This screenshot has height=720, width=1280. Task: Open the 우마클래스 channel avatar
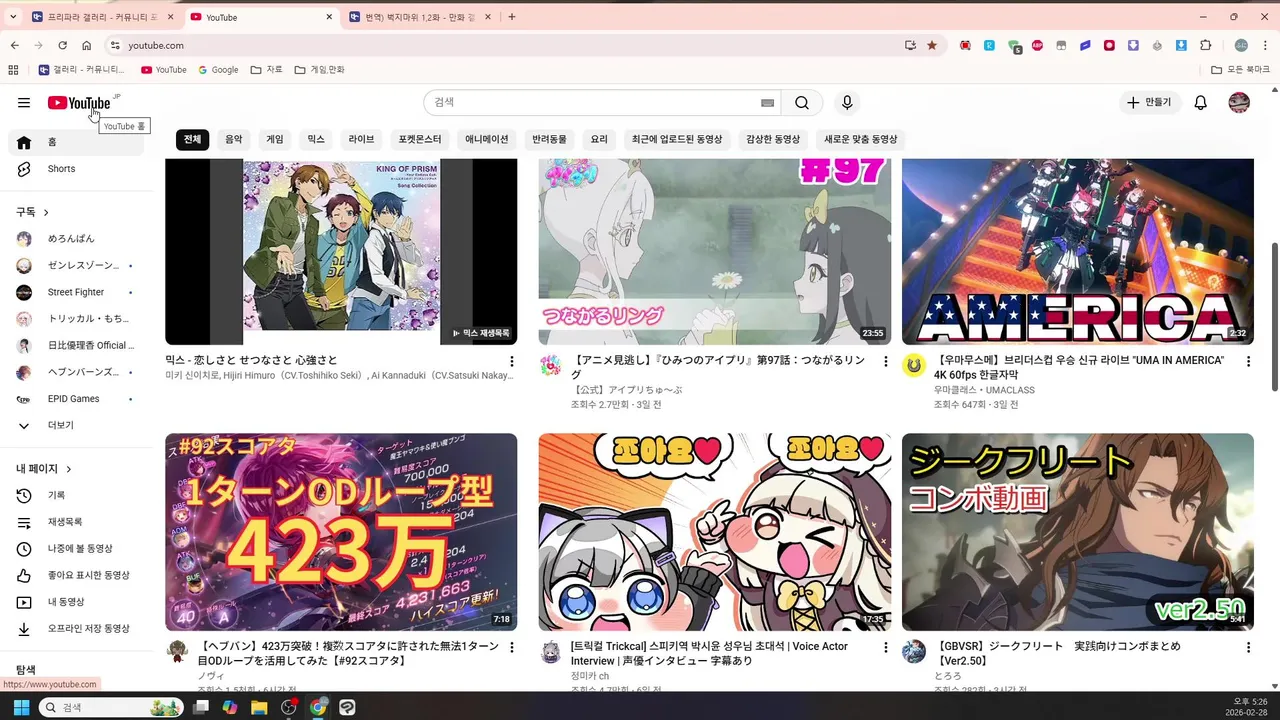(913, 365)
